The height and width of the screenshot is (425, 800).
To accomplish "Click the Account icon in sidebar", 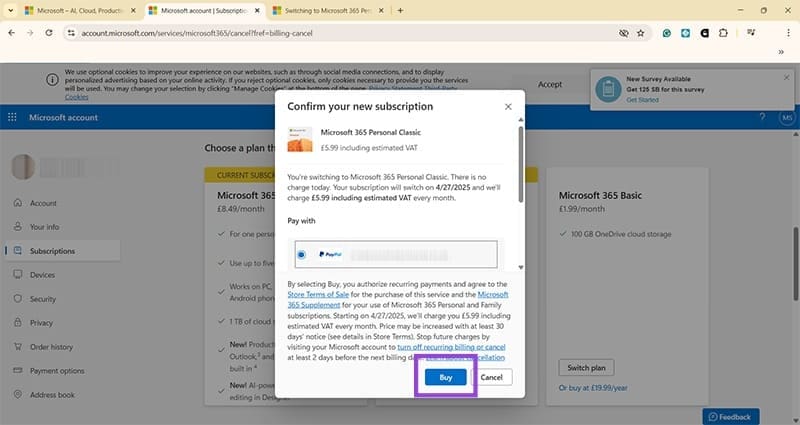I will click(16, 203).
